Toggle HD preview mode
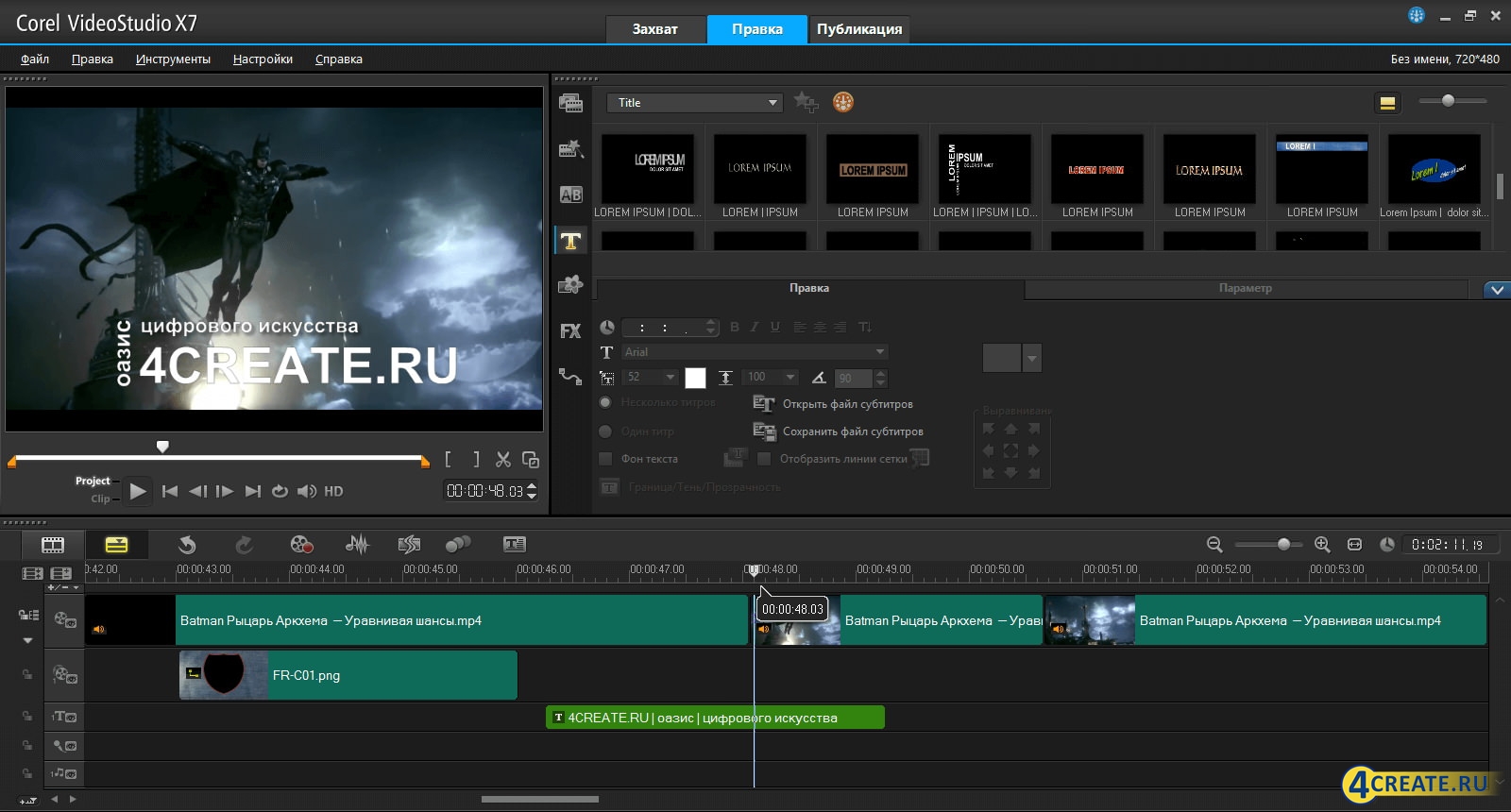1511x812 pixels. [333, 491]
